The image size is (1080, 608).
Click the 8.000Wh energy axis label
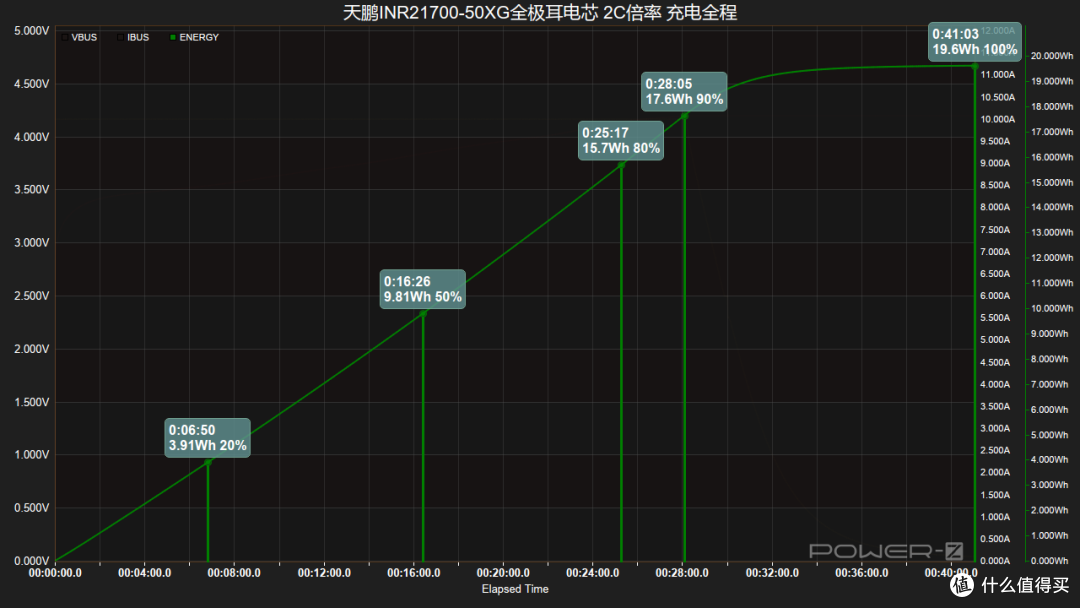point(1050,359)
